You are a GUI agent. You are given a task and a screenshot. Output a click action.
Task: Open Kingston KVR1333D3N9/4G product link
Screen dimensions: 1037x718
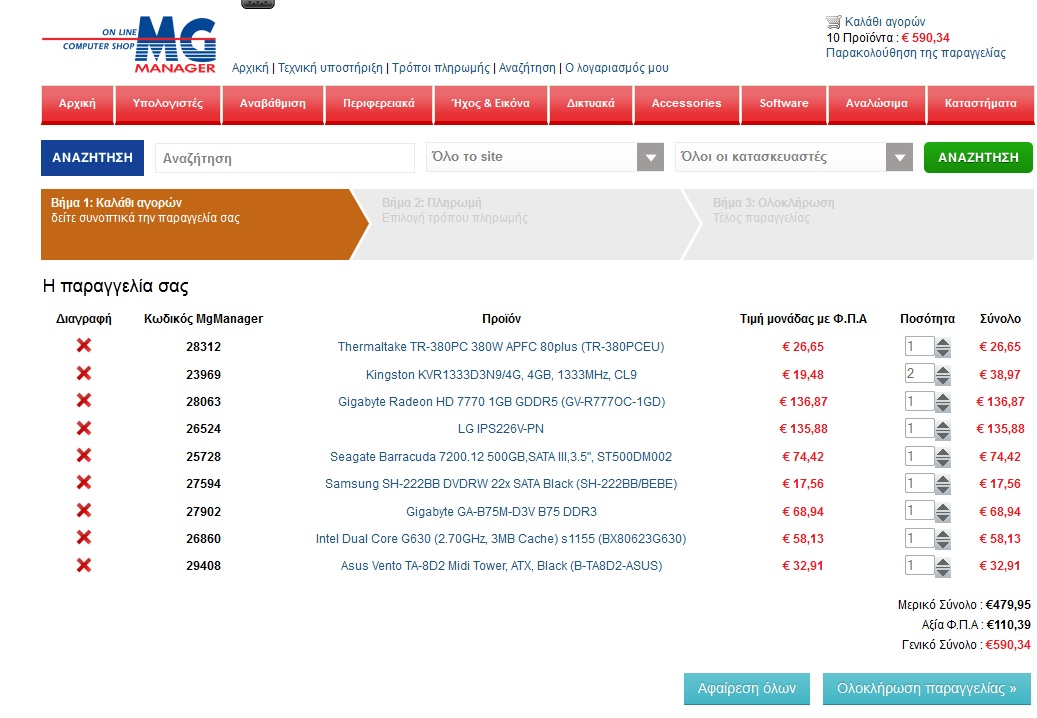pos(501,374)
